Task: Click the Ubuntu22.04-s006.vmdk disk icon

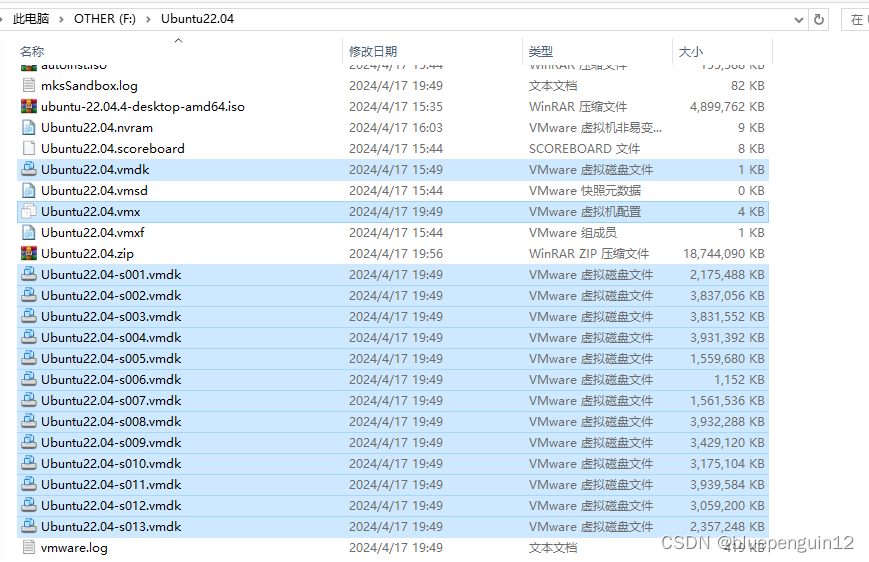Action: pyautogui.click(x=29, y=380)
